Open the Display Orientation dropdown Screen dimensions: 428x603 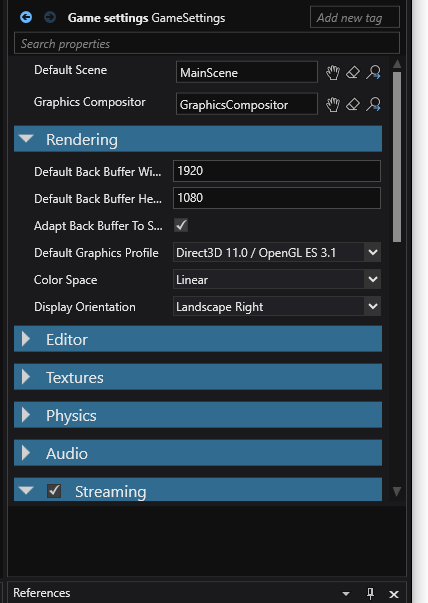pyautogui.click(x=373, y=306)
